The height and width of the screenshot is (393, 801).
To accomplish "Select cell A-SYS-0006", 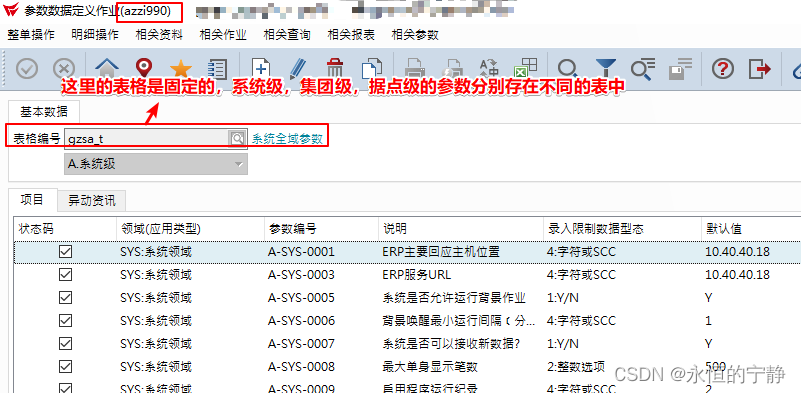I will (x=301, y=321).
